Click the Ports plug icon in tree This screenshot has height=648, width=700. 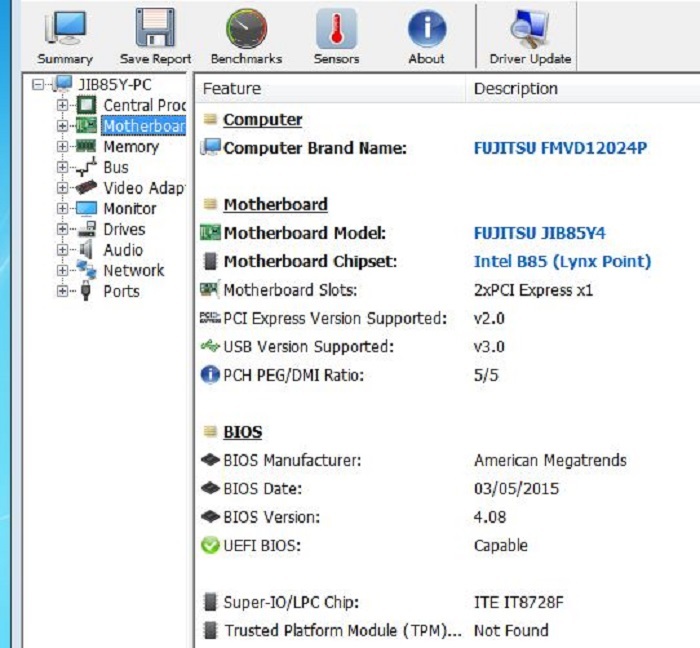click(x=86, y=291)
